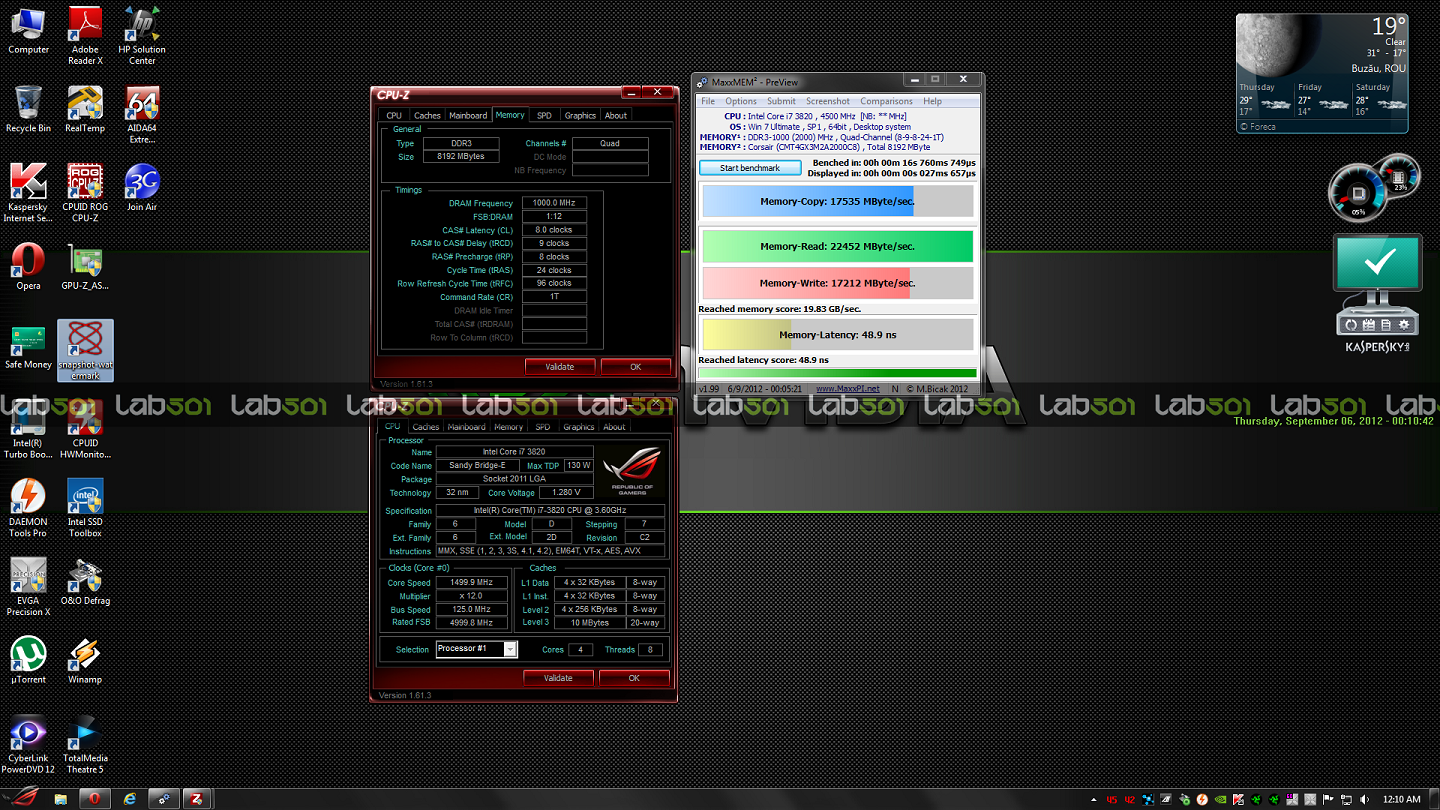Click the Memory-Copy result bar
1440x810 pixels.
(x=838, y=201)
